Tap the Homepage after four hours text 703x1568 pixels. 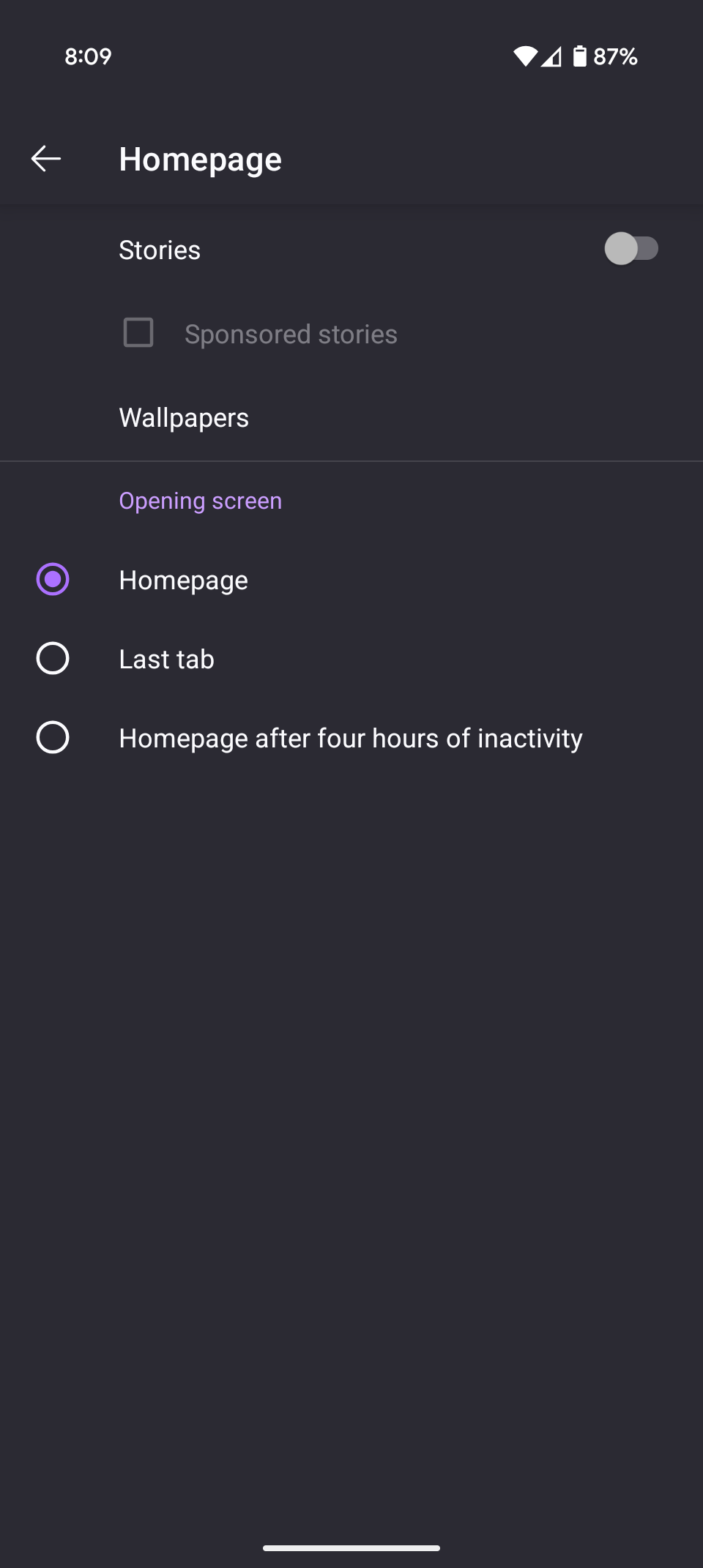pyautogui.click(x=351, y=739)
